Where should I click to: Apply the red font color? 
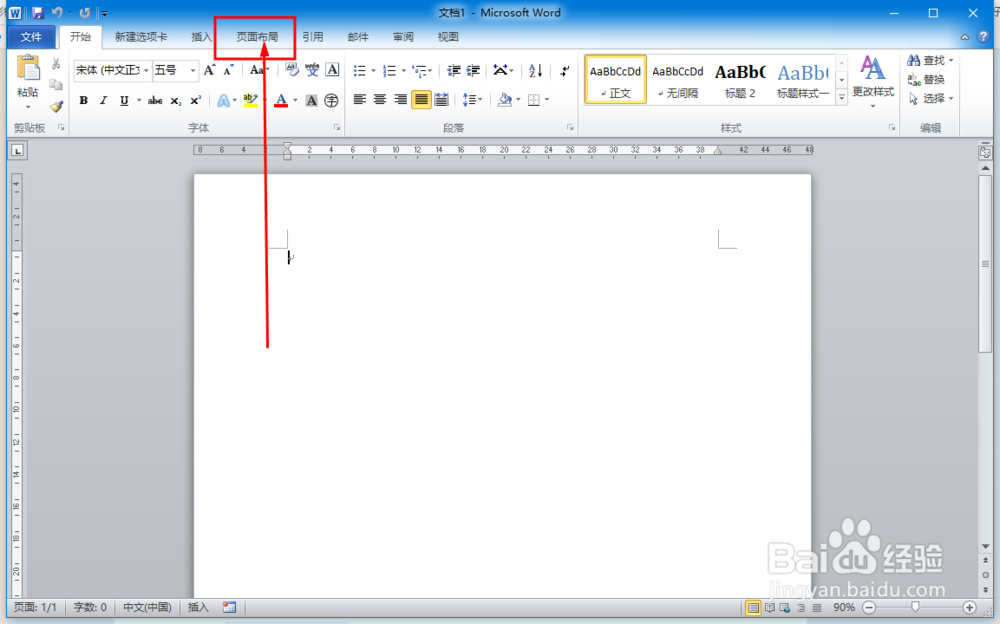pyautogui.click(x=281, y=100)
